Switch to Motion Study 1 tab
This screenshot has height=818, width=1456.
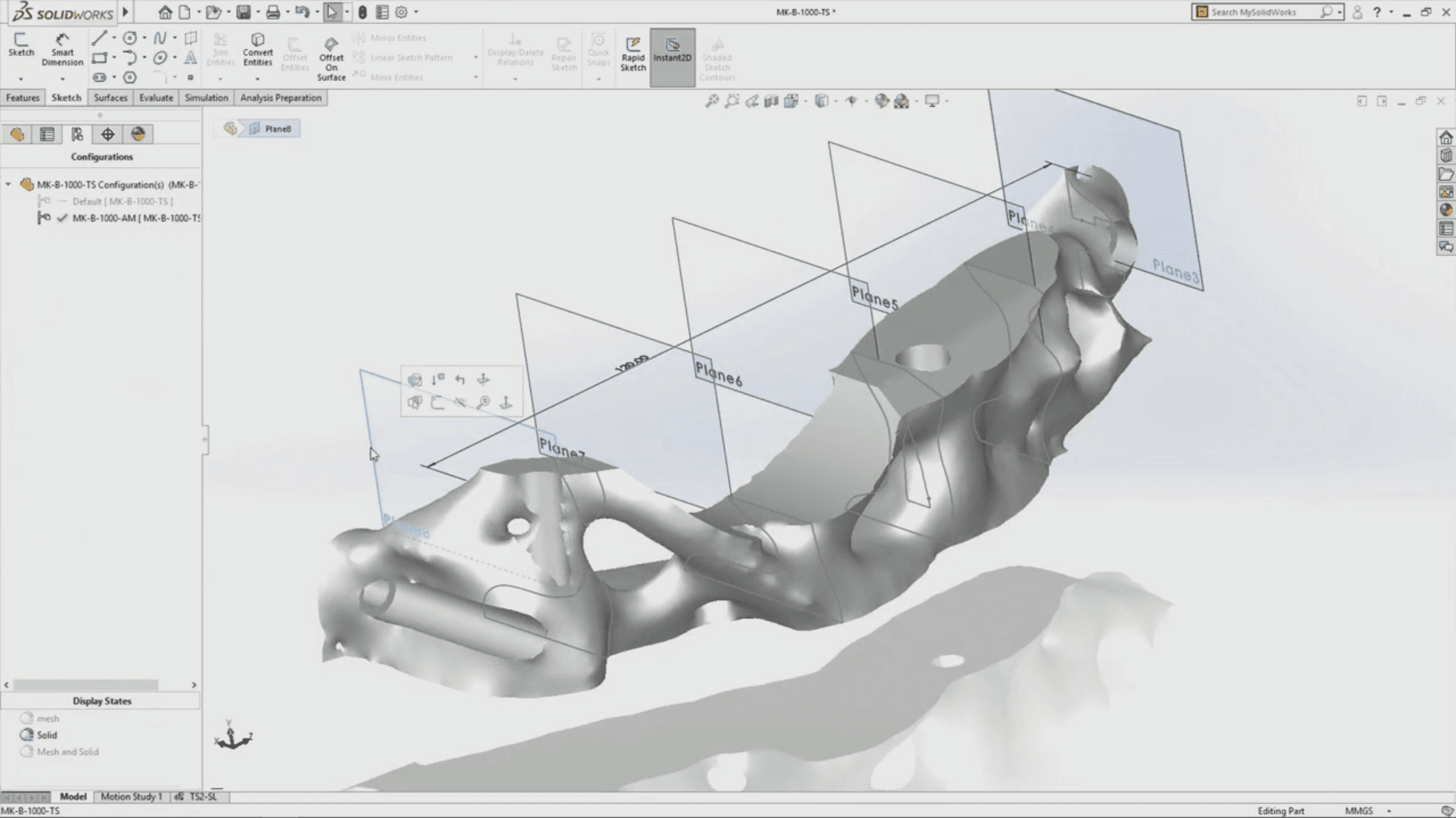(132, 797)
